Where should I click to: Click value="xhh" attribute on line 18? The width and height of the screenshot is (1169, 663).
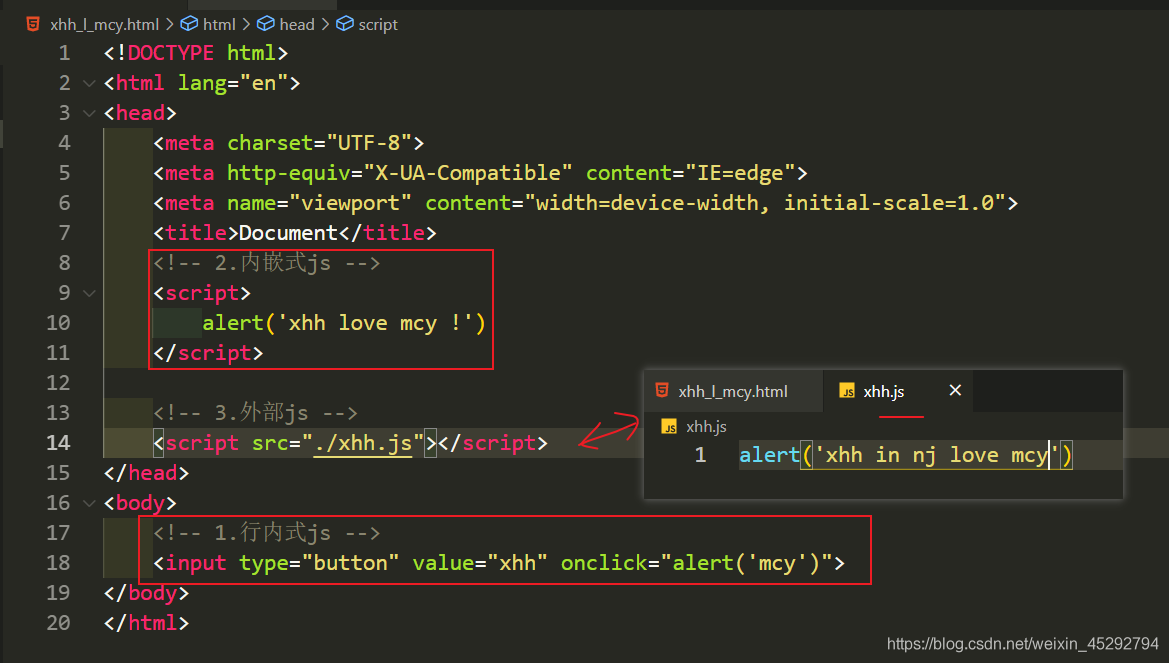click(x=480, y=563)
